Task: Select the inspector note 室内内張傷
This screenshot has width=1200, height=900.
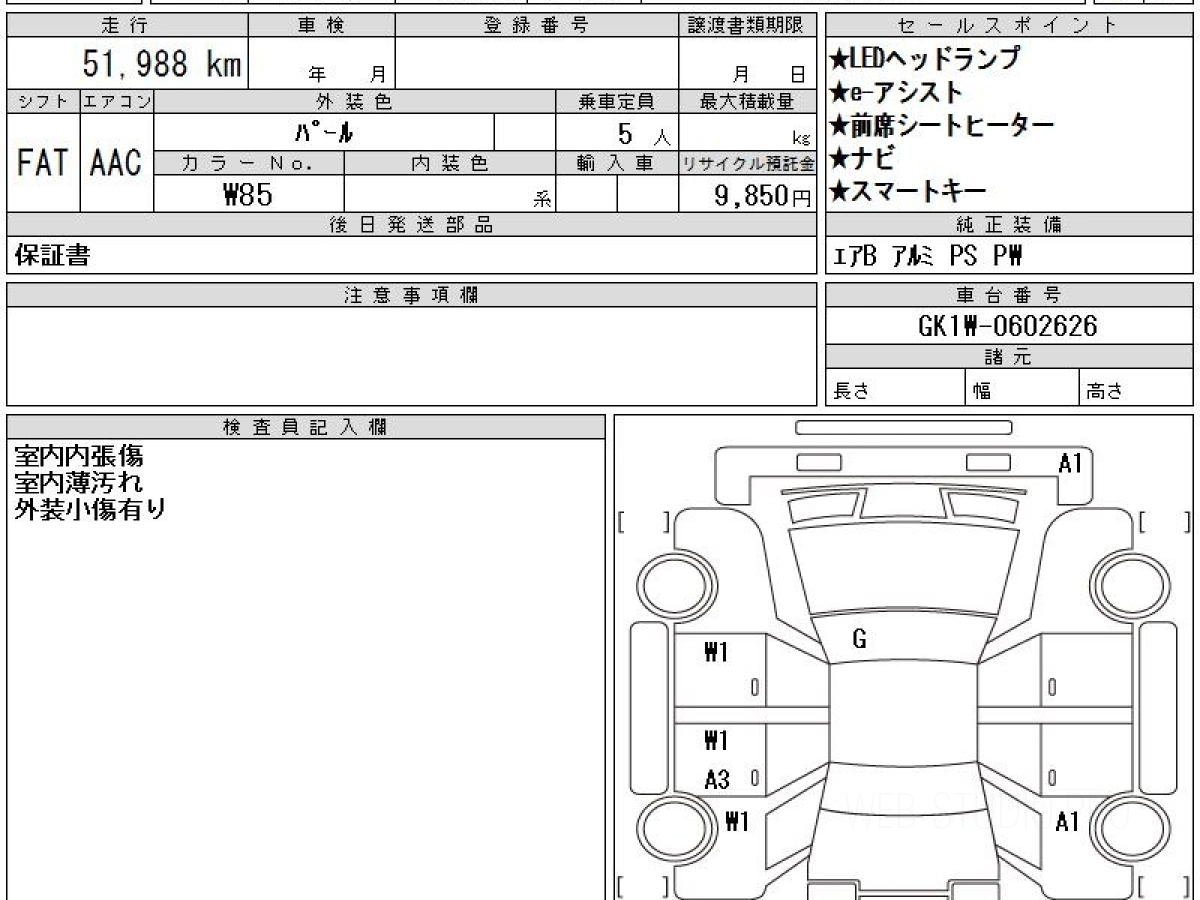Action: 78,456
